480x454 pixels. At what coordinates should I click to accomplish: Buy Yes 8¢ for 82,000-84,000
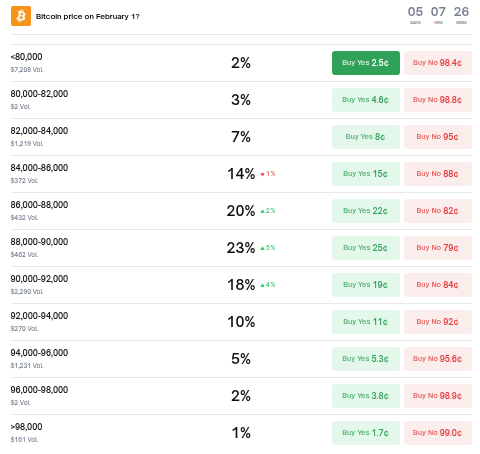click(x=366, y=137)
